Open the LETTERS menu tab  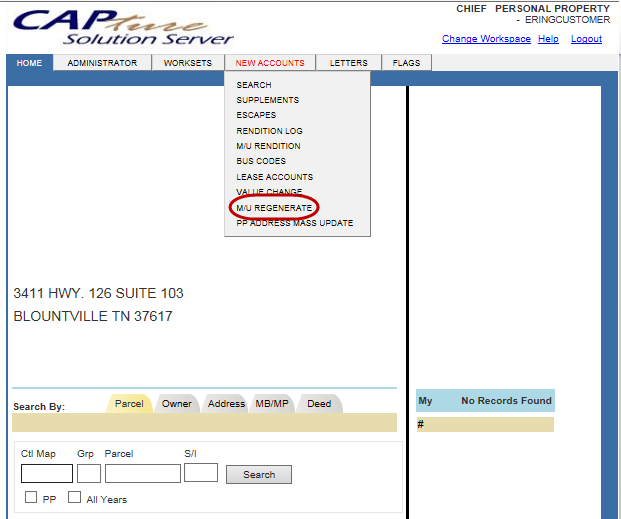(x=349, y=63)
